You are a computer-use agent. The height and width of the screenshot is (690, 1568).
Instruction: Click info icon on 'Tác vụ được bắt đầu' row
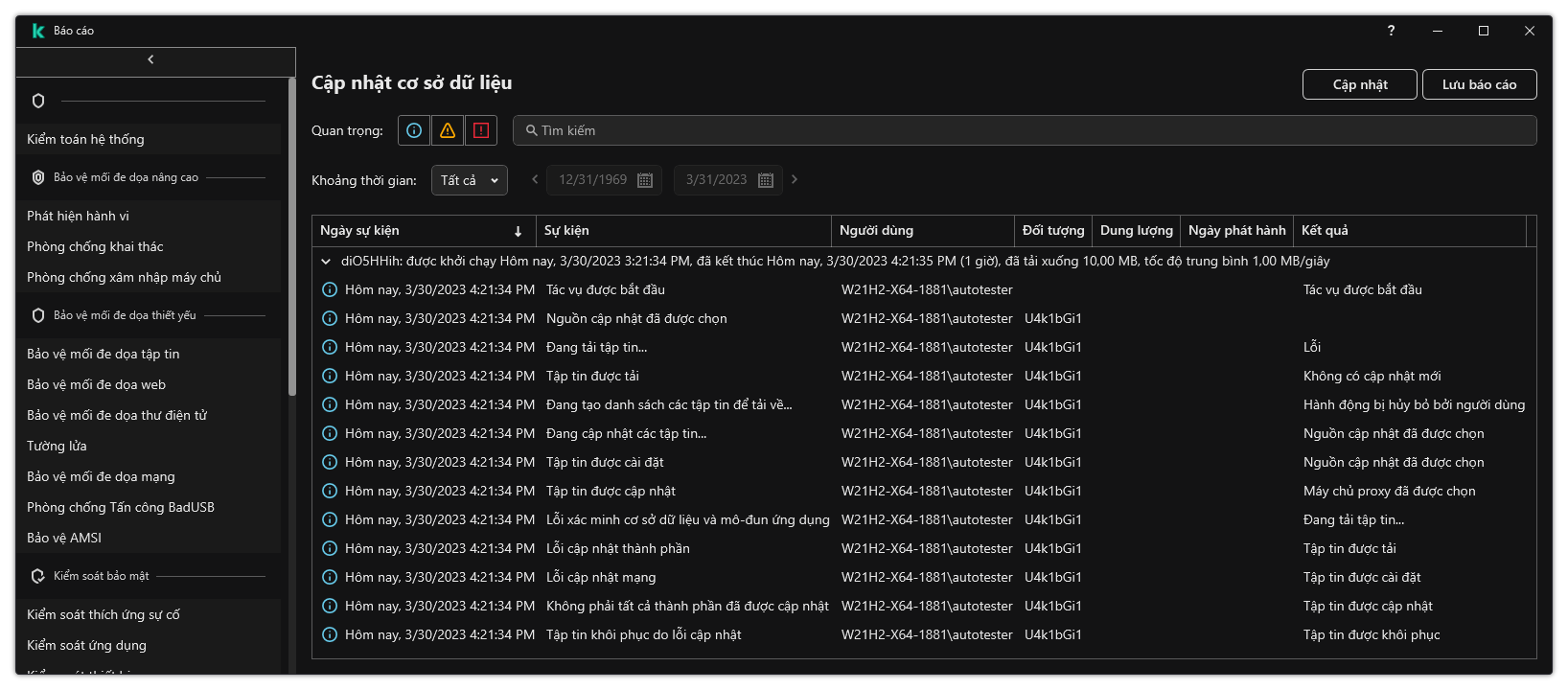click(330, 289)
